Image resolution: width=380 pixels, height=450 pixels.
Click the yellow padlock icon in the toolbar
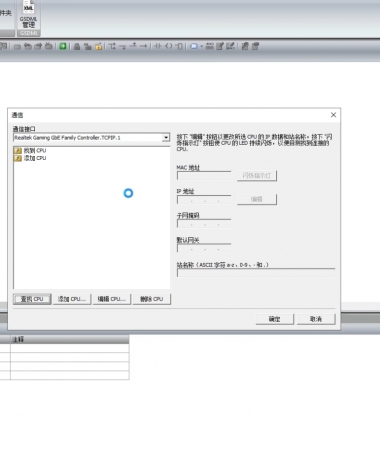(x=98, y=46)
